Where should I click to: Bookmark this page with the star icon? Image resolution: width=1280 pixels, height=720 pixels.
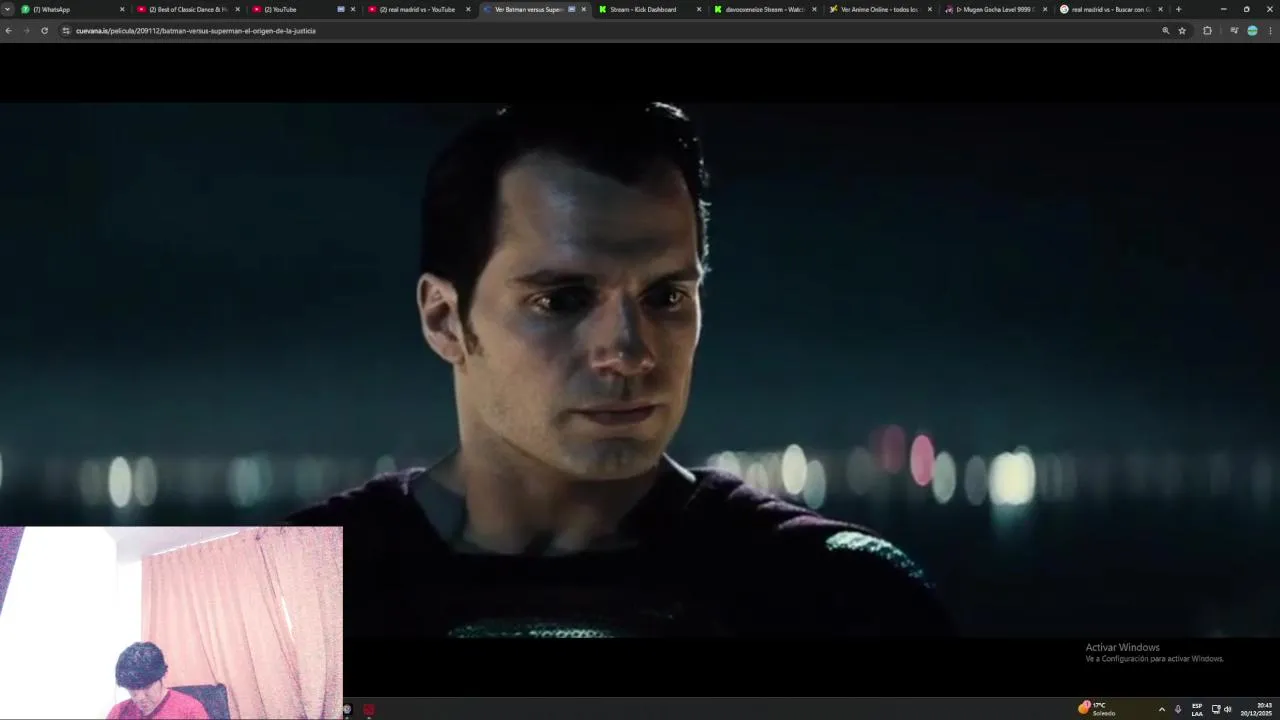click(1182, 31)
